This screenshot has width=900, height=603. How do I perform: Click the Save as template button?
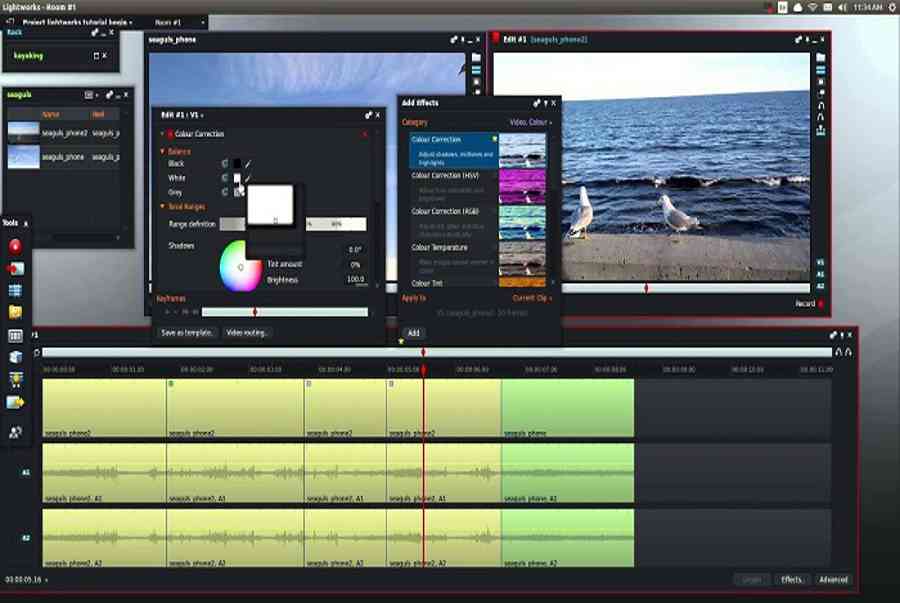pos(187,332)
